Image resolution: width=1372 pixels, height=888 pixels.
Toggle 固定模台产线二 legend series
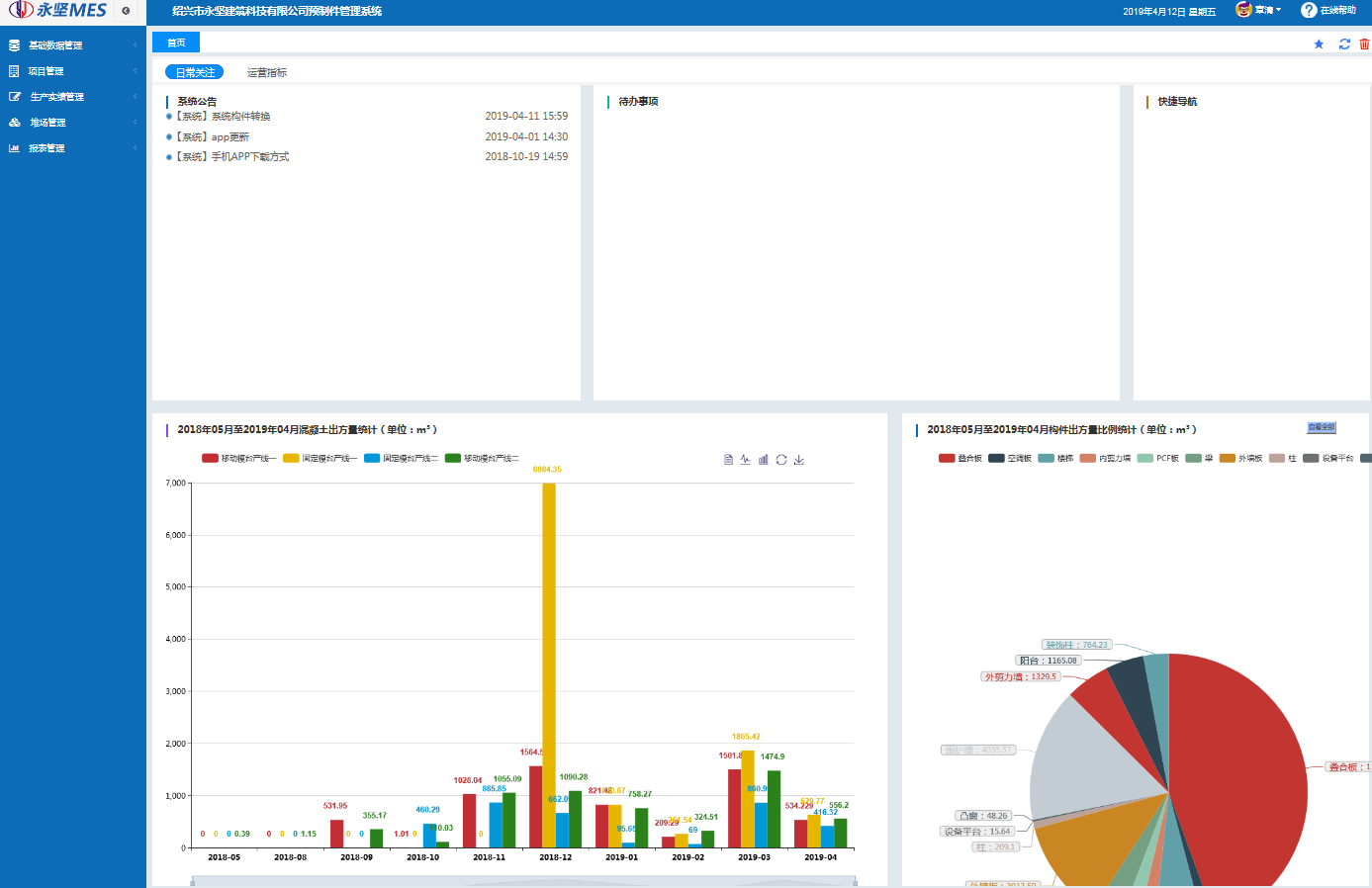pyautogui.click(x=401, y=459)
